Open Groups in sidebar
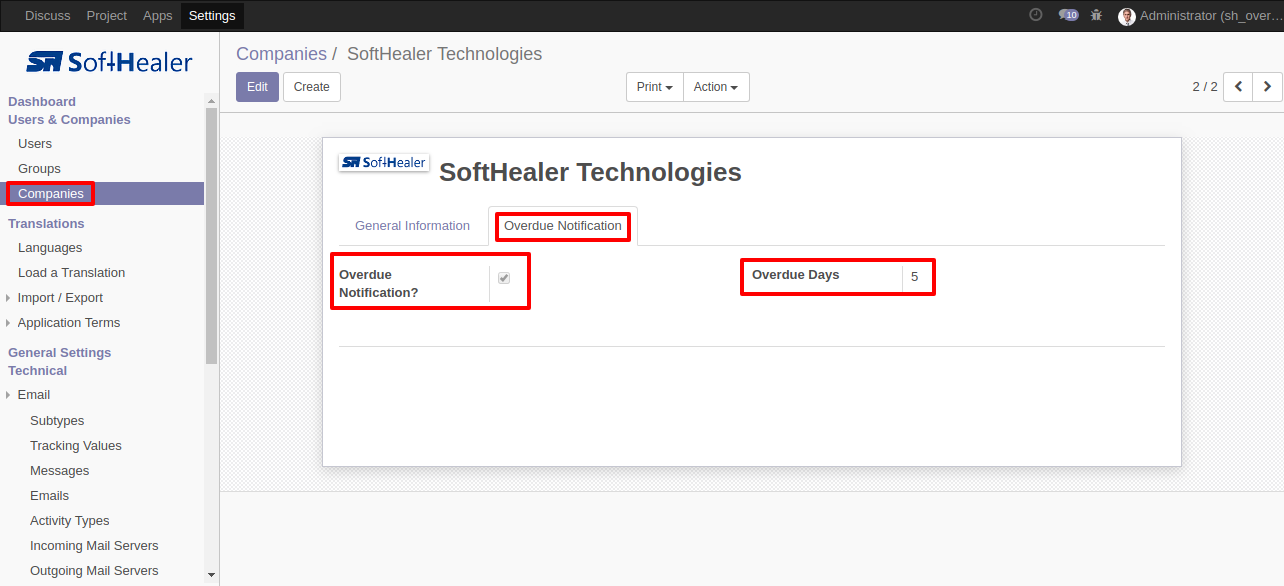1284x586 pixels. tap(39, 169)
